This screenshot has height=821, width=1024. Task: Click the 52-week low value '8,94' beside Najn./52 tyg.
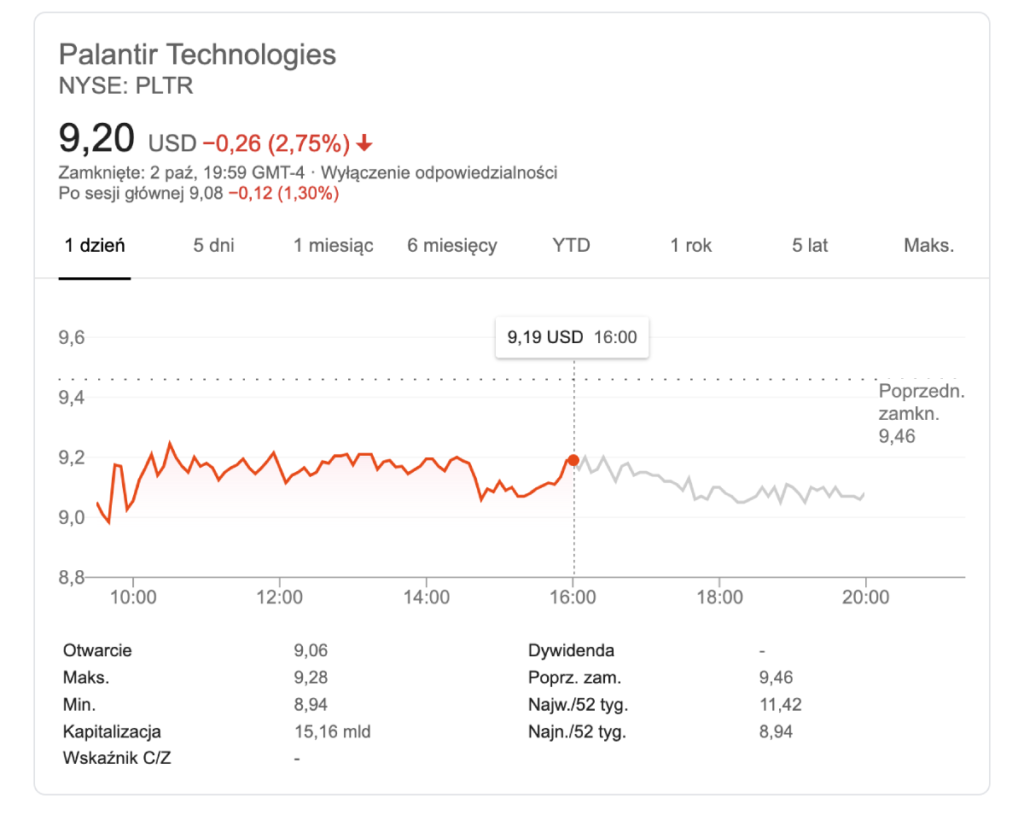[776, 732]
